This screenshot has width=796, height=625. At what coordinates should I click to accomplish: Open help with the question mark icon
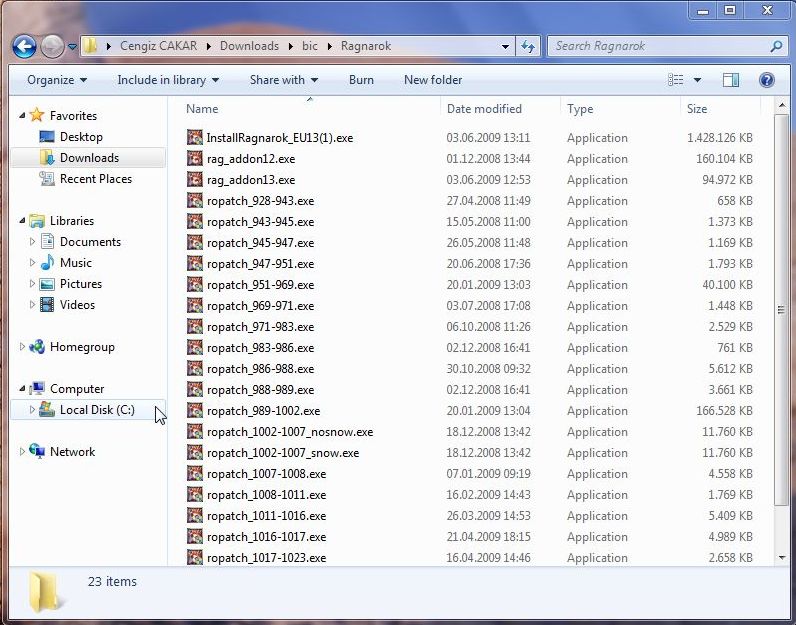tap(767, 80)
